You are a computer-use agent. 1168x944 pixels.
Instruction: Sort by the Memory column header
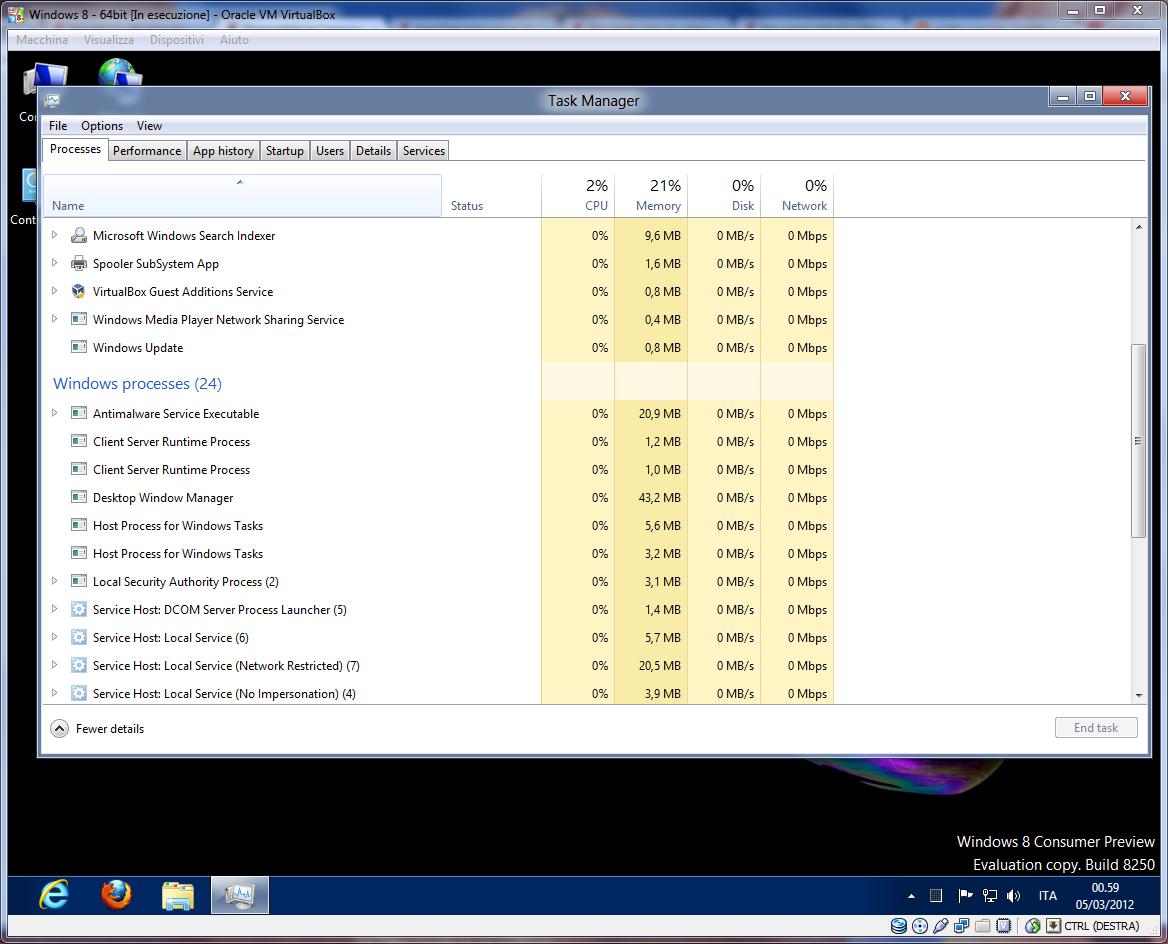(x=651, y=196)
